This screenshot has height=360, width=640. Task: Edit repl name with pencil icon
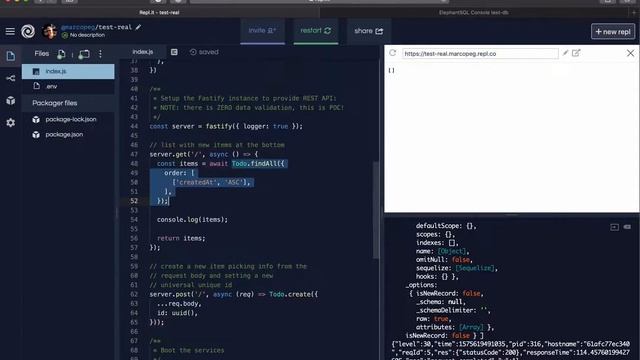coord(138,27)
